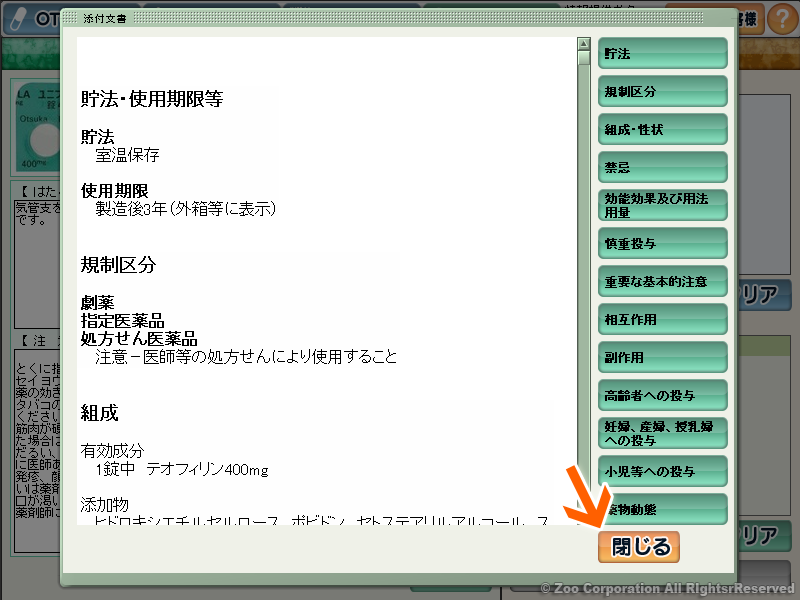Select the heading 貯法・使用期限等
The width and height of the screenshot is (800, 600).
tap(152, 98)
